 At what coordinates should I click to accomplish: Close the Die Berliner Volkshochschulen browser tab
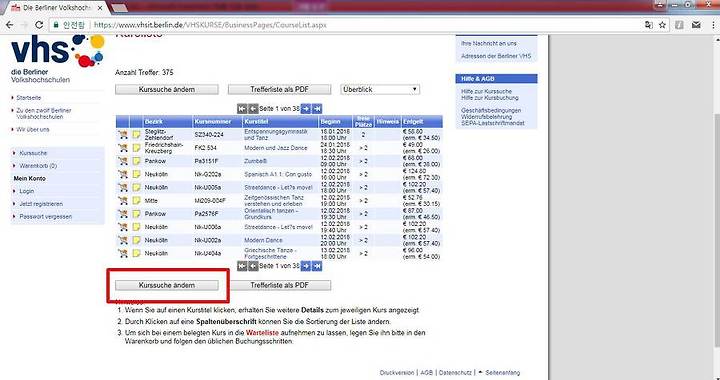click(100, 8)
